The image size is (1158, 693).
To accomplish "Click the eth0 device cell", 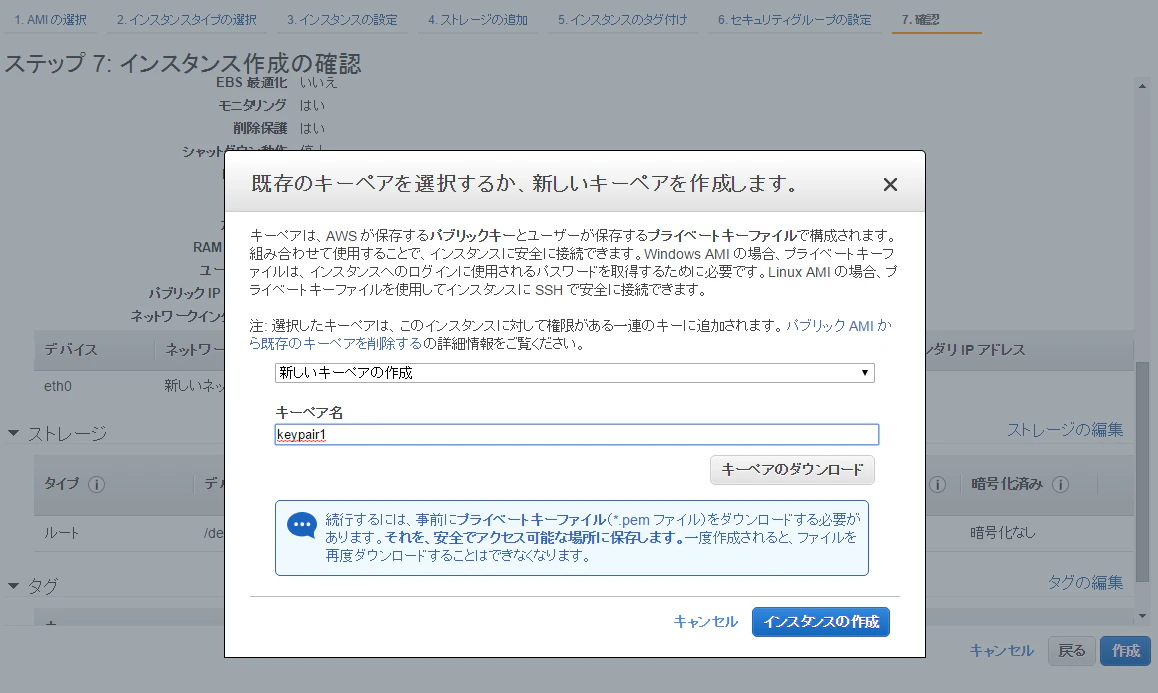I will coord(58,386).
